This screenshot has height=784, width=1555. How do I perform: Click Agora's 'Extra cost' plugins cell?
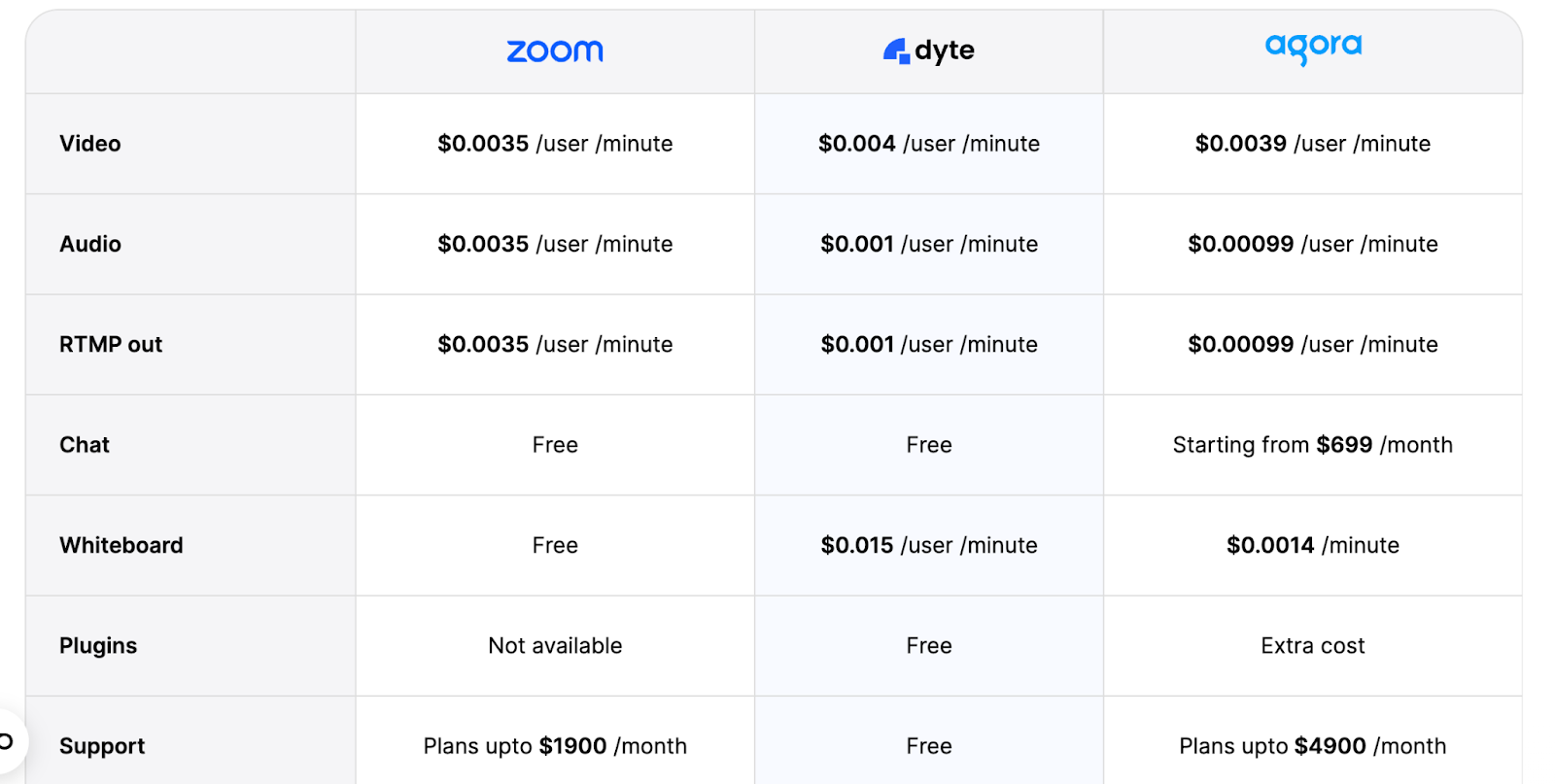pyautogui.click(x=1313, y=646)
